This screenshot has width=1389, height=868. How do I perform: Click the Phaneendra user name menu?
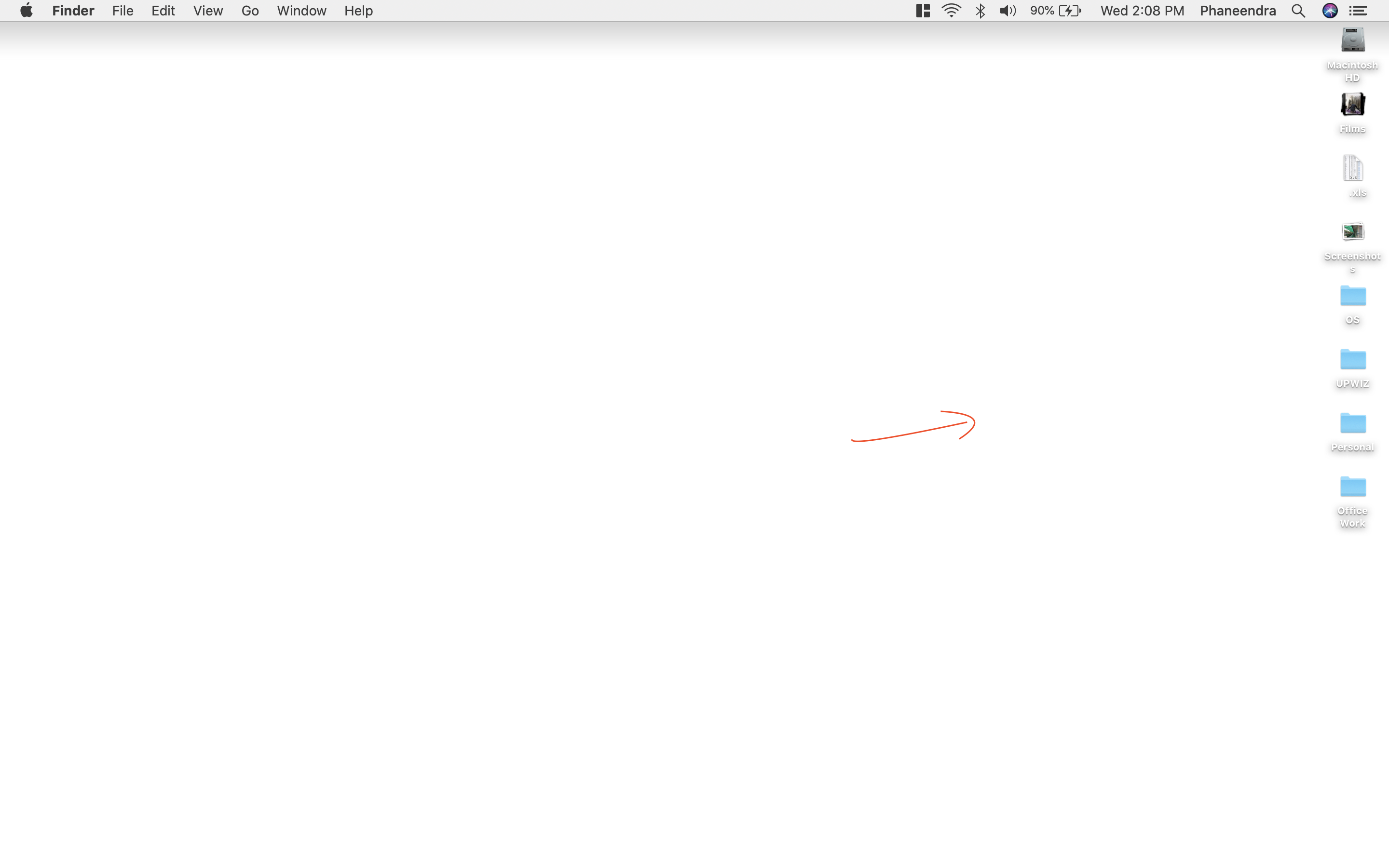[1238, 11]
